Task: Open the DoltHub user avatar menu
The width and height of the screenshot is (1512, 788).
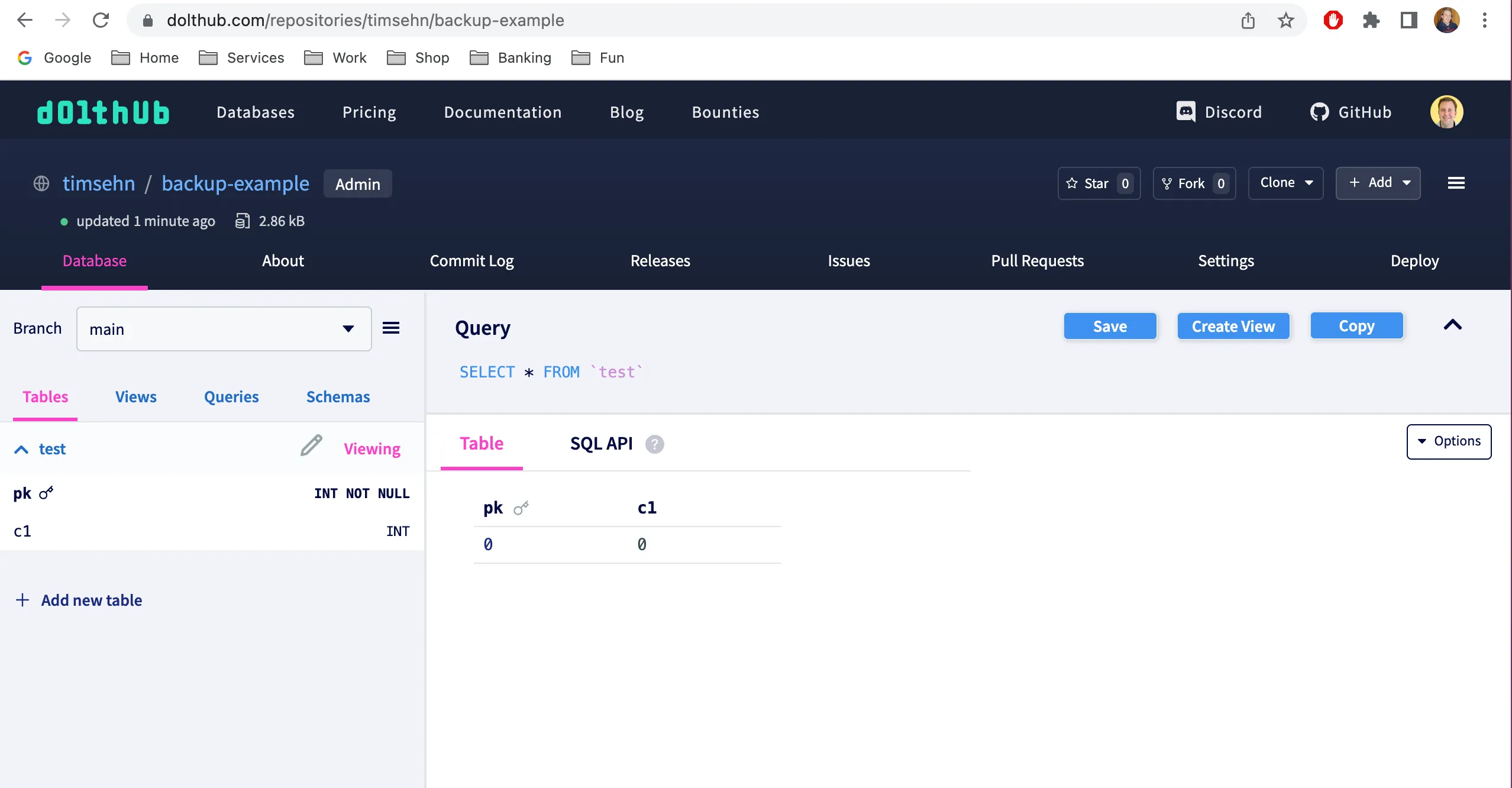Action: pos(1447,112)
